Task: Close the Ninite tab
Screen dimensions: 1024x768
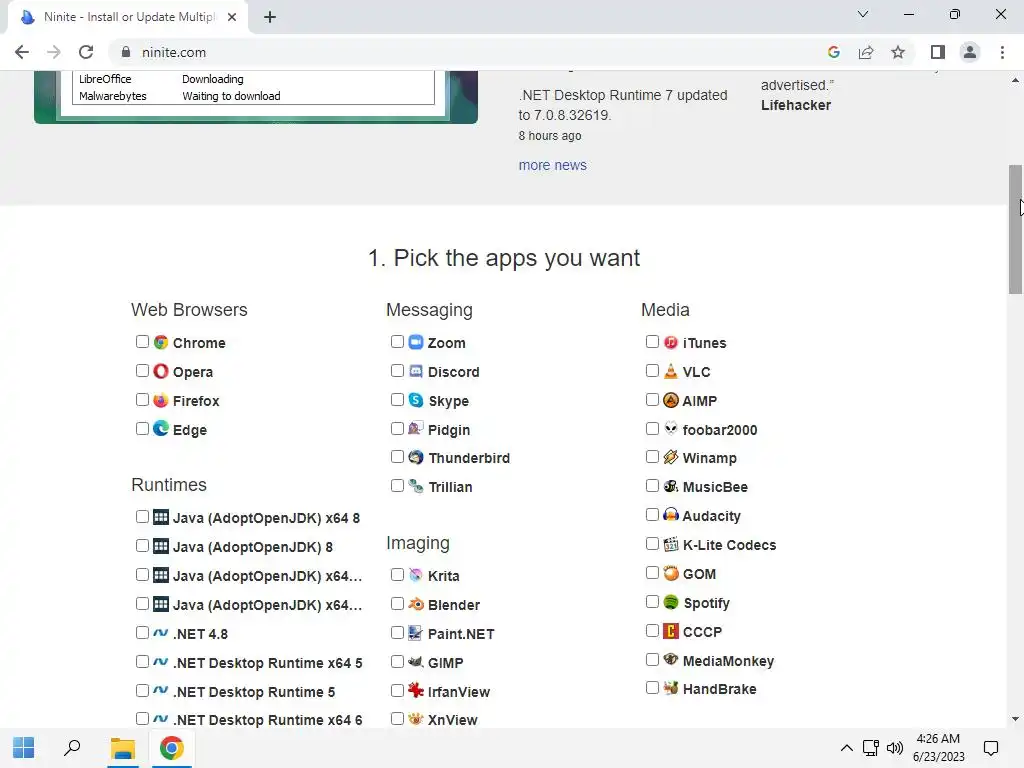Action: (232, 17)
